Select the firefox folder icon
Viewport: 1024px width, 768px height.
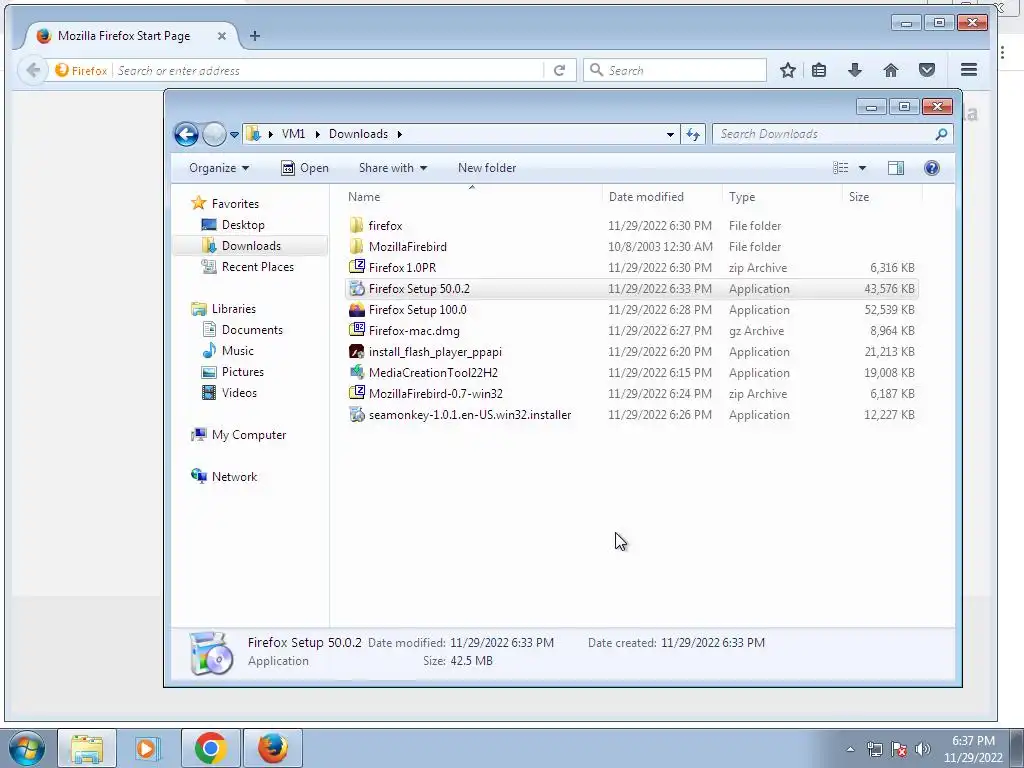pos(357,225)
